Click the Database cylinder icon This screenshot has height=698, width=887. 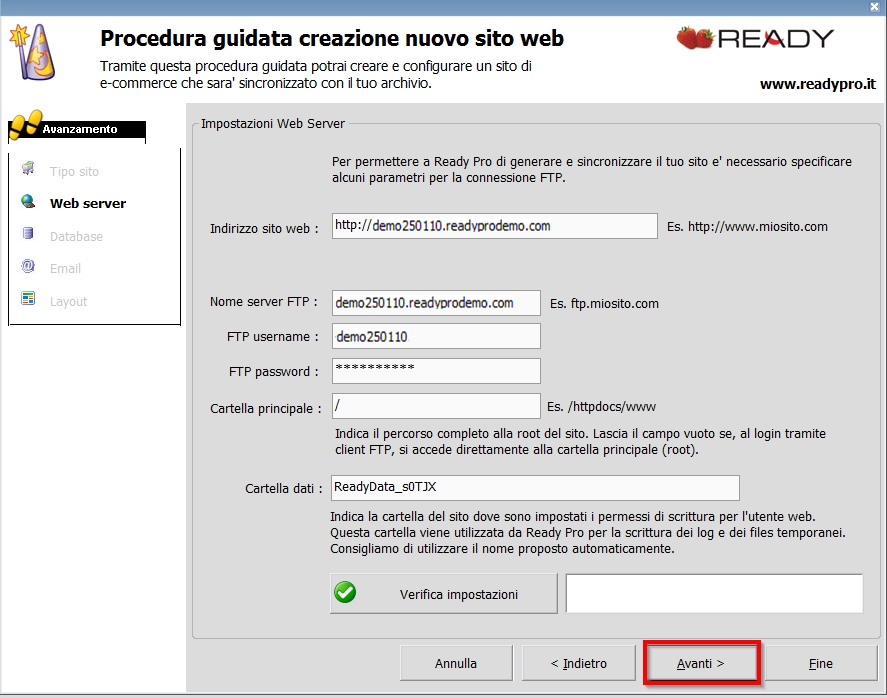[x=28, y=236]
